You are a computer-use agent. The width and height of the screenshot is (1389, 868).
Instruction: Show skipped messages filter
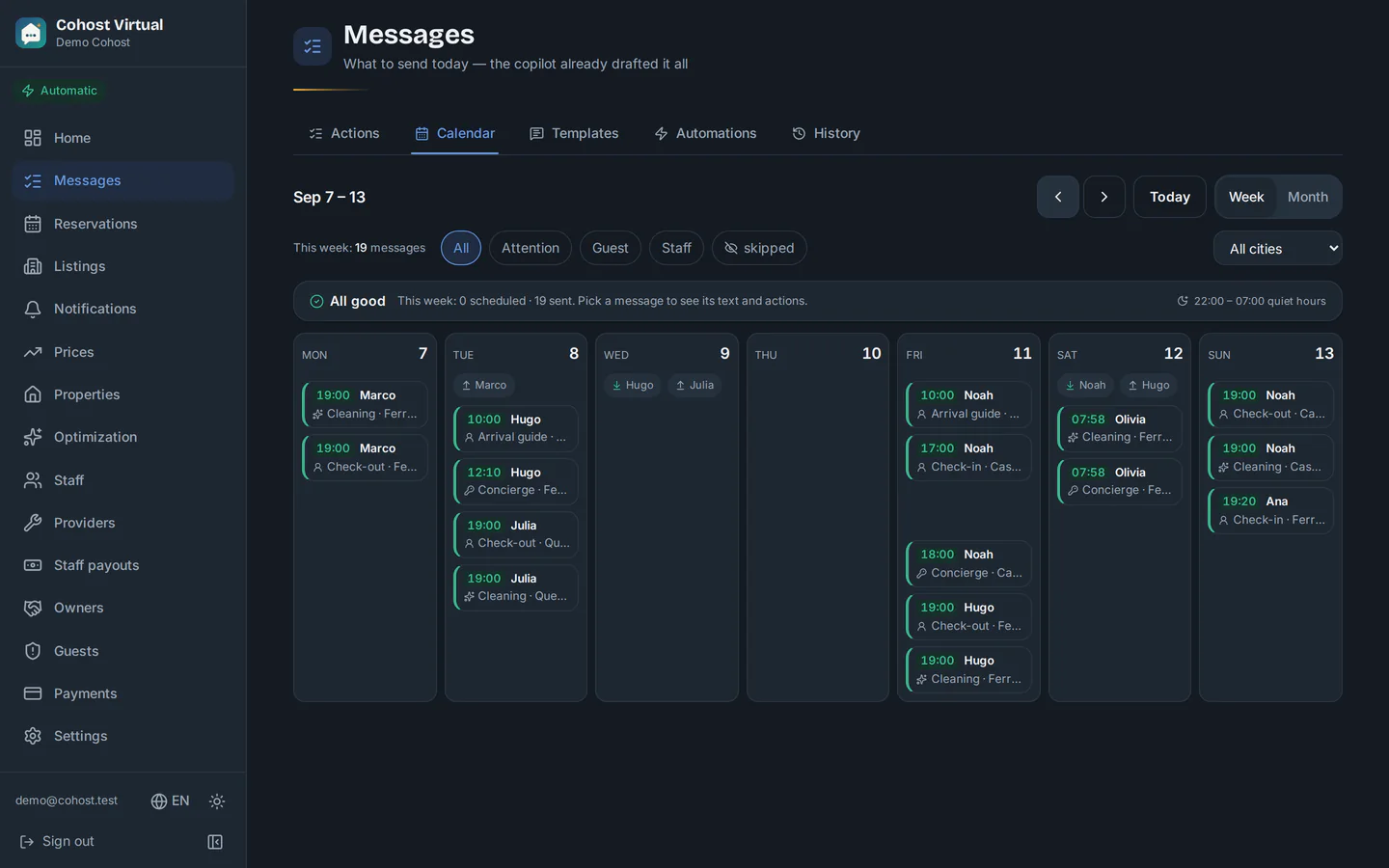tap(759, 248)
